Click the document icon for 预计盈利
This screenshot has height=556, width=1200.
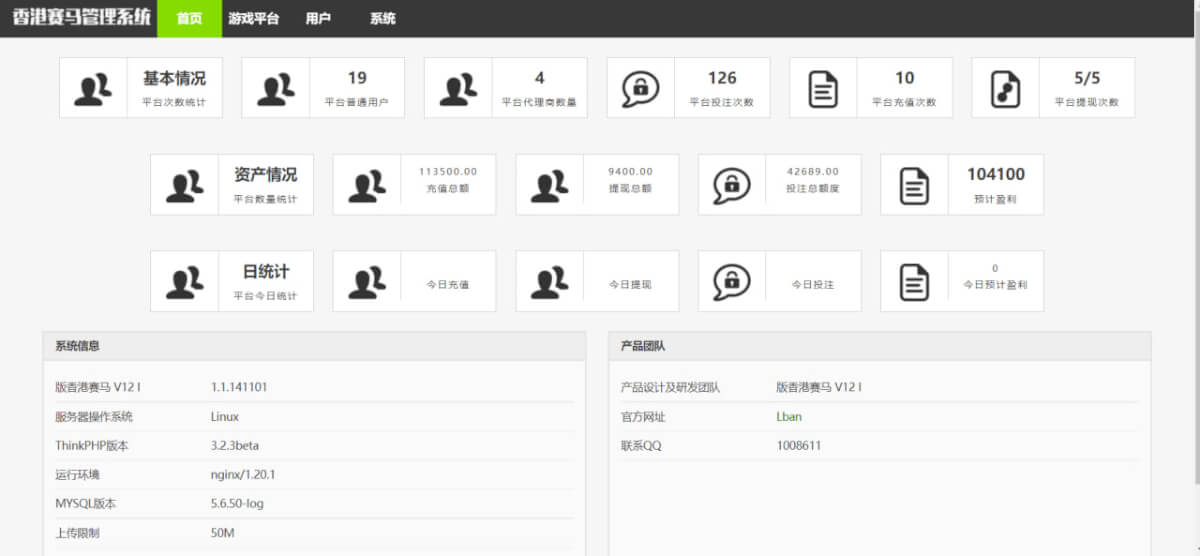pos(914,185)
